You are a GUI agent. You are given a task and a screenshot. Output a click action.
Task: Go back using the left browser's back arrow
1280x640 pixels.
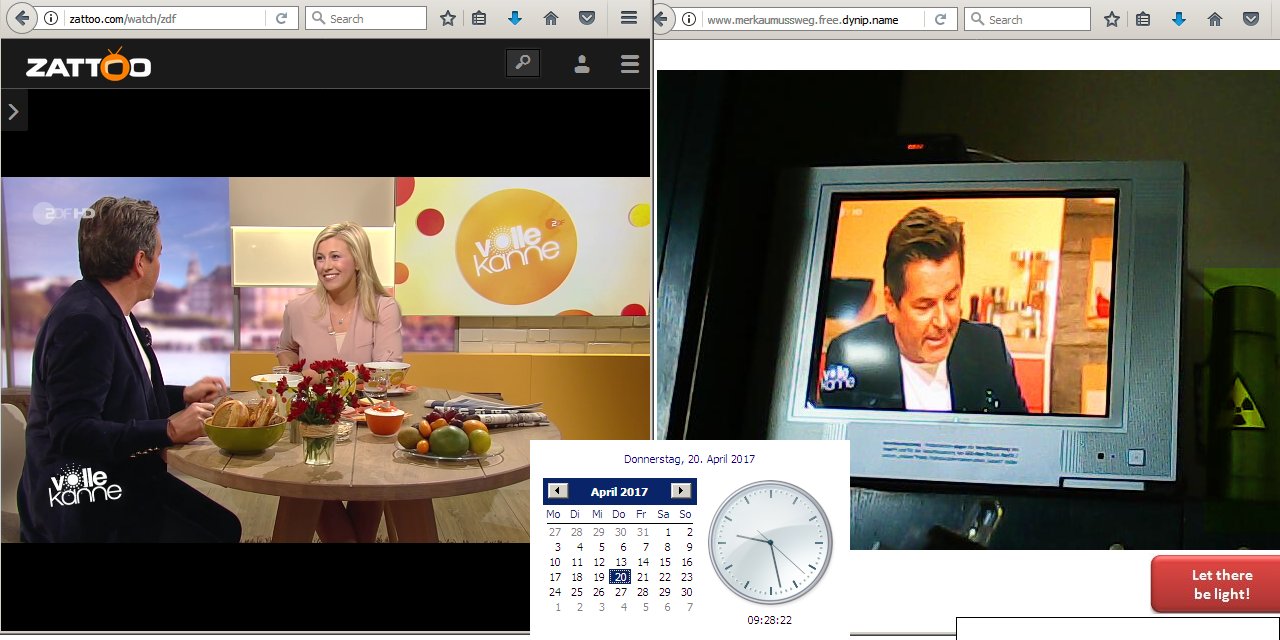22,18
